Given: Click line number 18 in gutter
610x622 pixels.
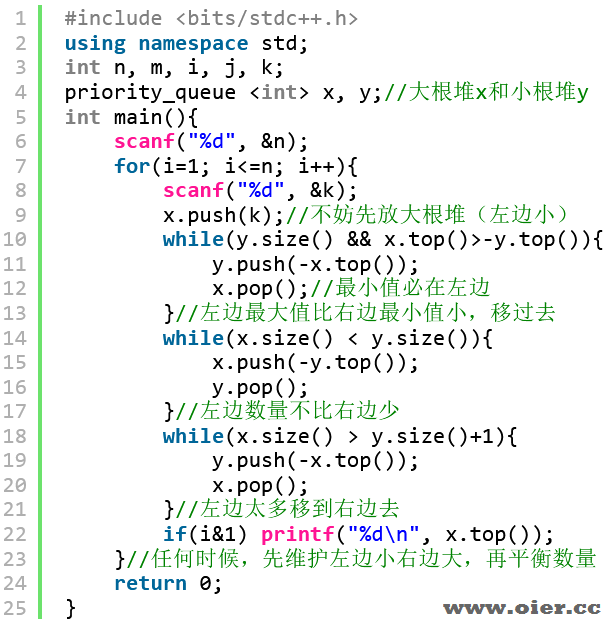Looking at the screenshot, I should click(x=15, y=437).
